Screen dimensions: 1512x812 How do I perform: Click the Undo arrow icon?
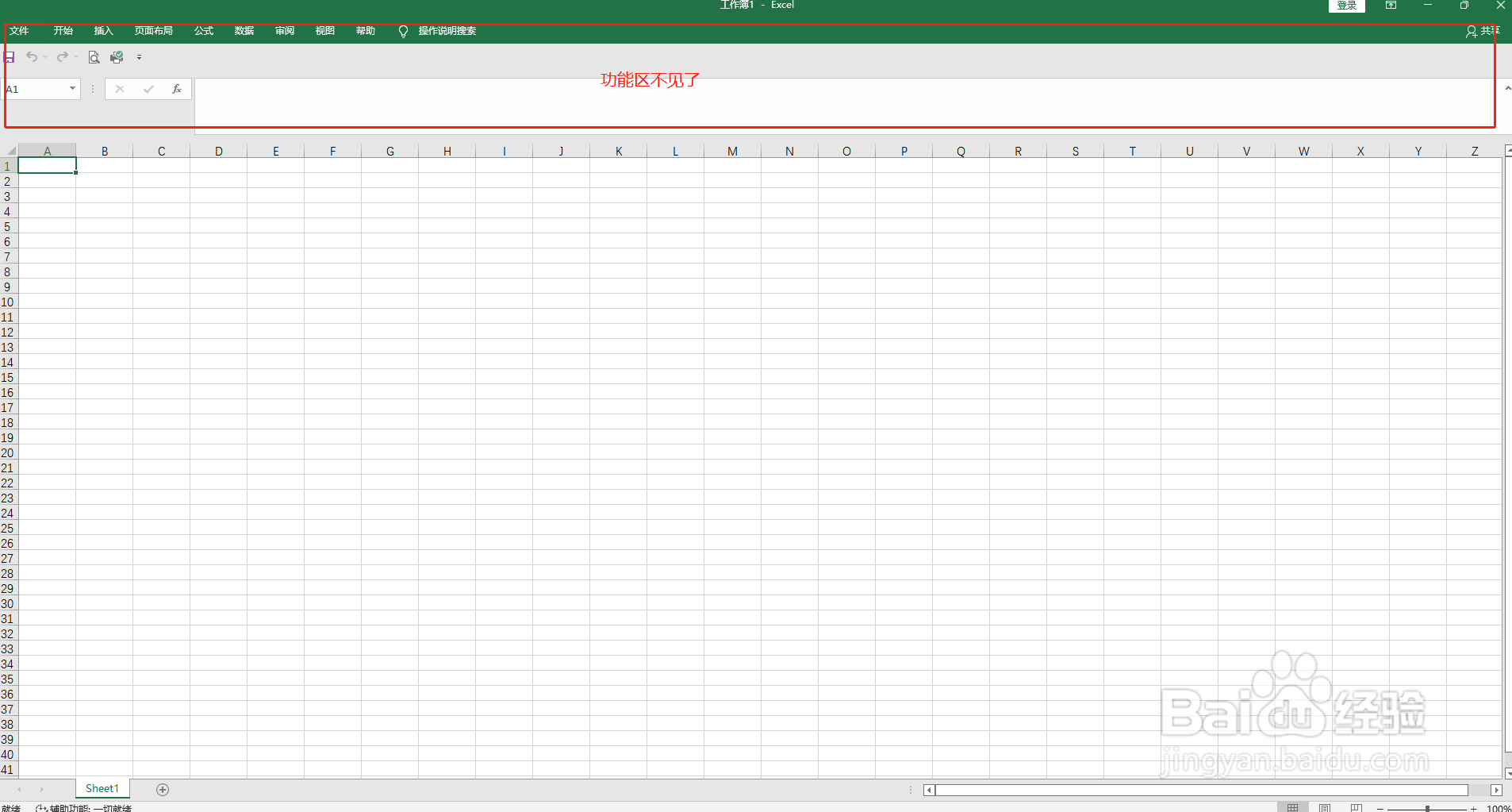[x=32, y=57]
